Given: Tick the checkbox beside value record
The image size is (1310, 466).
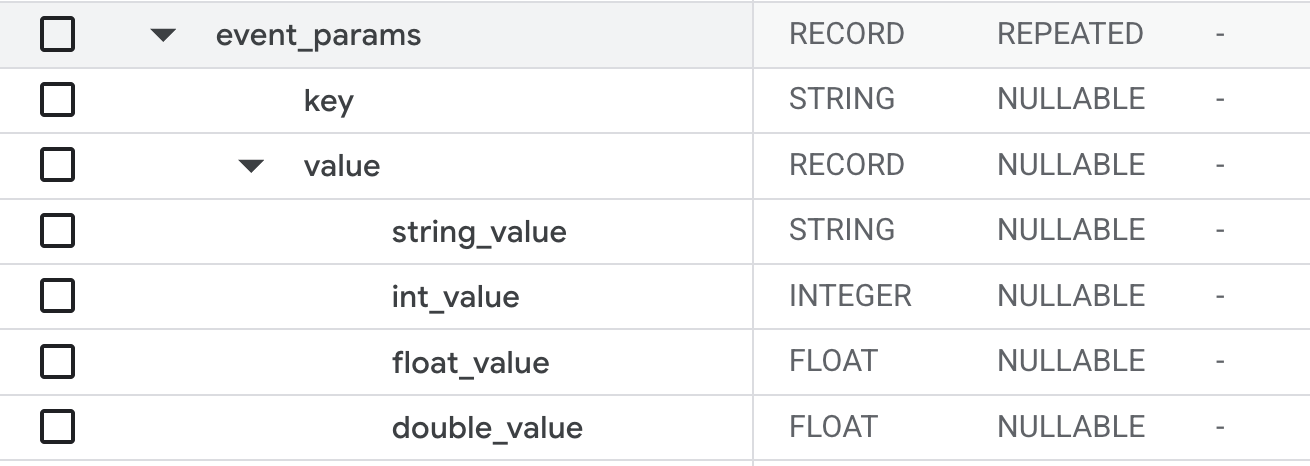Looking at the screenshot, I should 57,166.
